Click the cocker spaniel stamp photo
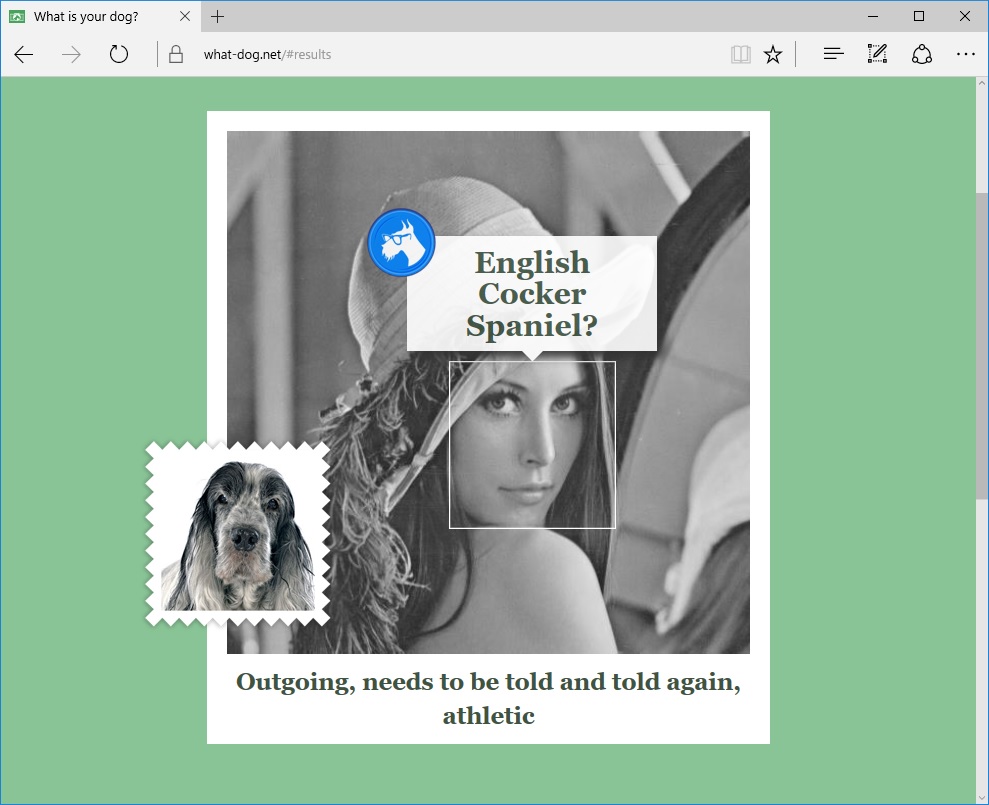 pyautogui.click(x=238, y=534)
